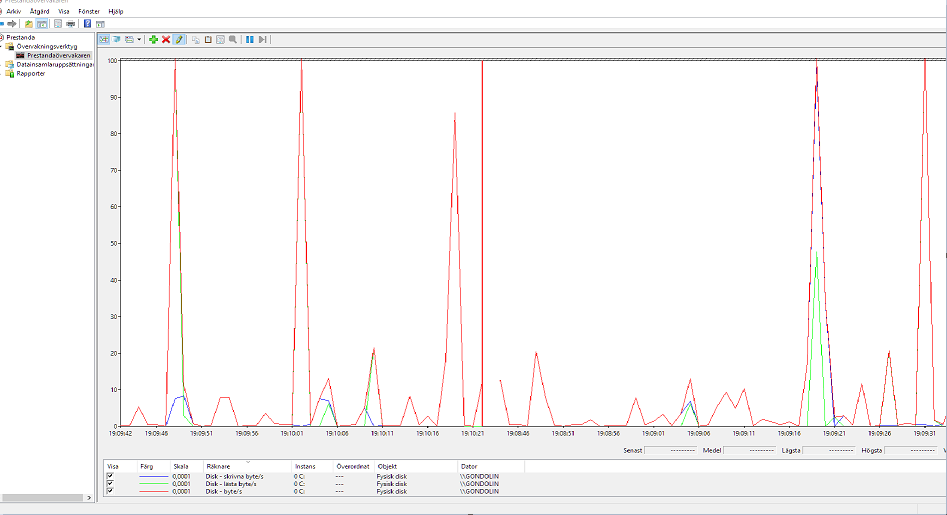Viewport: 947px width, 515px height.
Task: Delete the selected counter with the red X
Action: (x=166, y=39)
